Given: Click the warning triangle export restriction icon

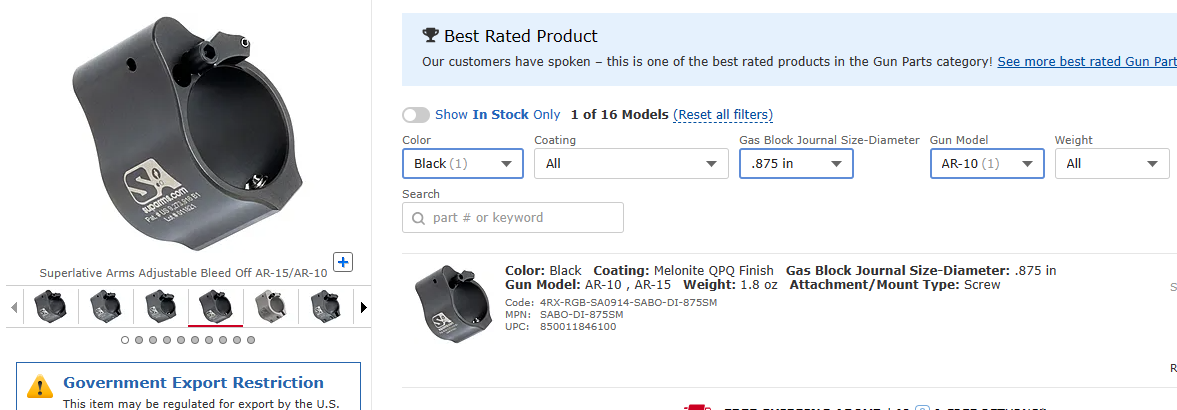Looking at the screenshot, I should click(x=39, y=386).
